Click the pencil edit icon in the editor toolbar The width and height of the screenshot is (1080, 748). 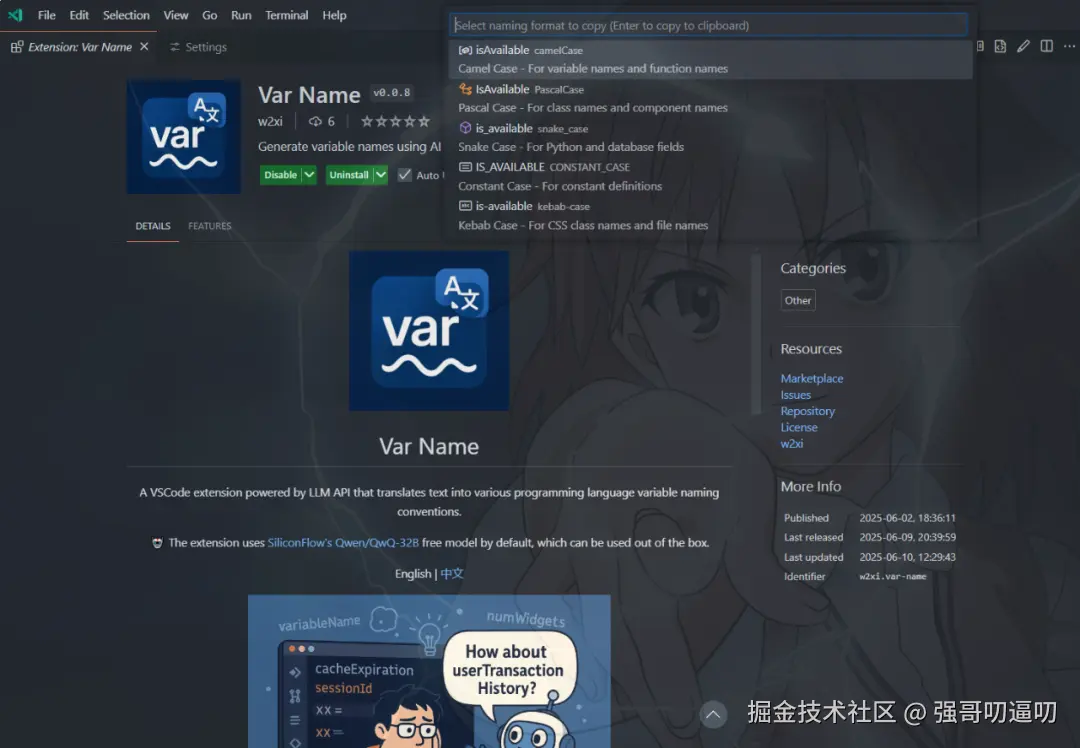point(1024,46)
